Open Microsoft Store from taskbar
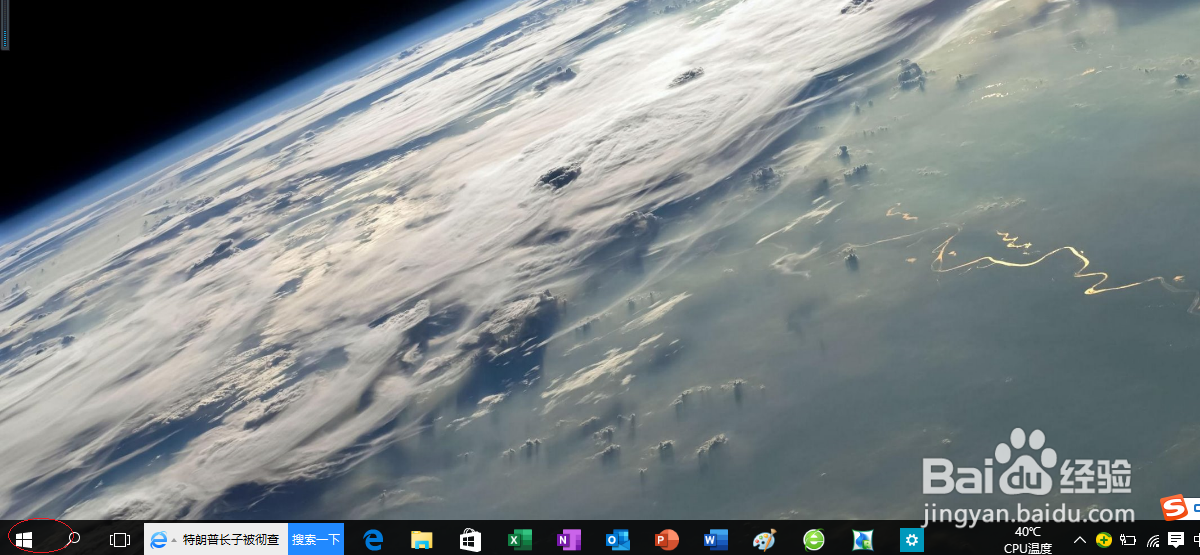 [x=470, y=540]
